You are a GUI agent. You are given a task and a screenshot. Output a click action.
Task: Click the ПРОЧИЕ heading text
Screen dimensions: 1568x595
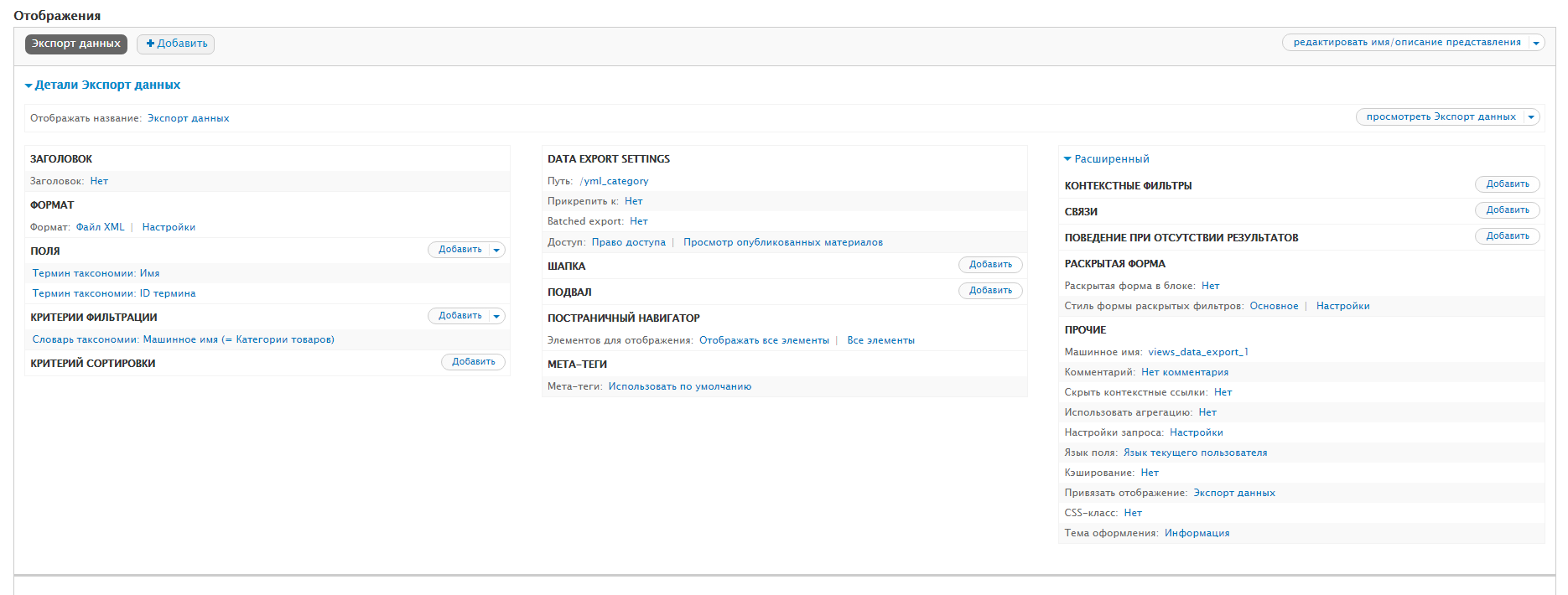click(x=1085, y=330)
